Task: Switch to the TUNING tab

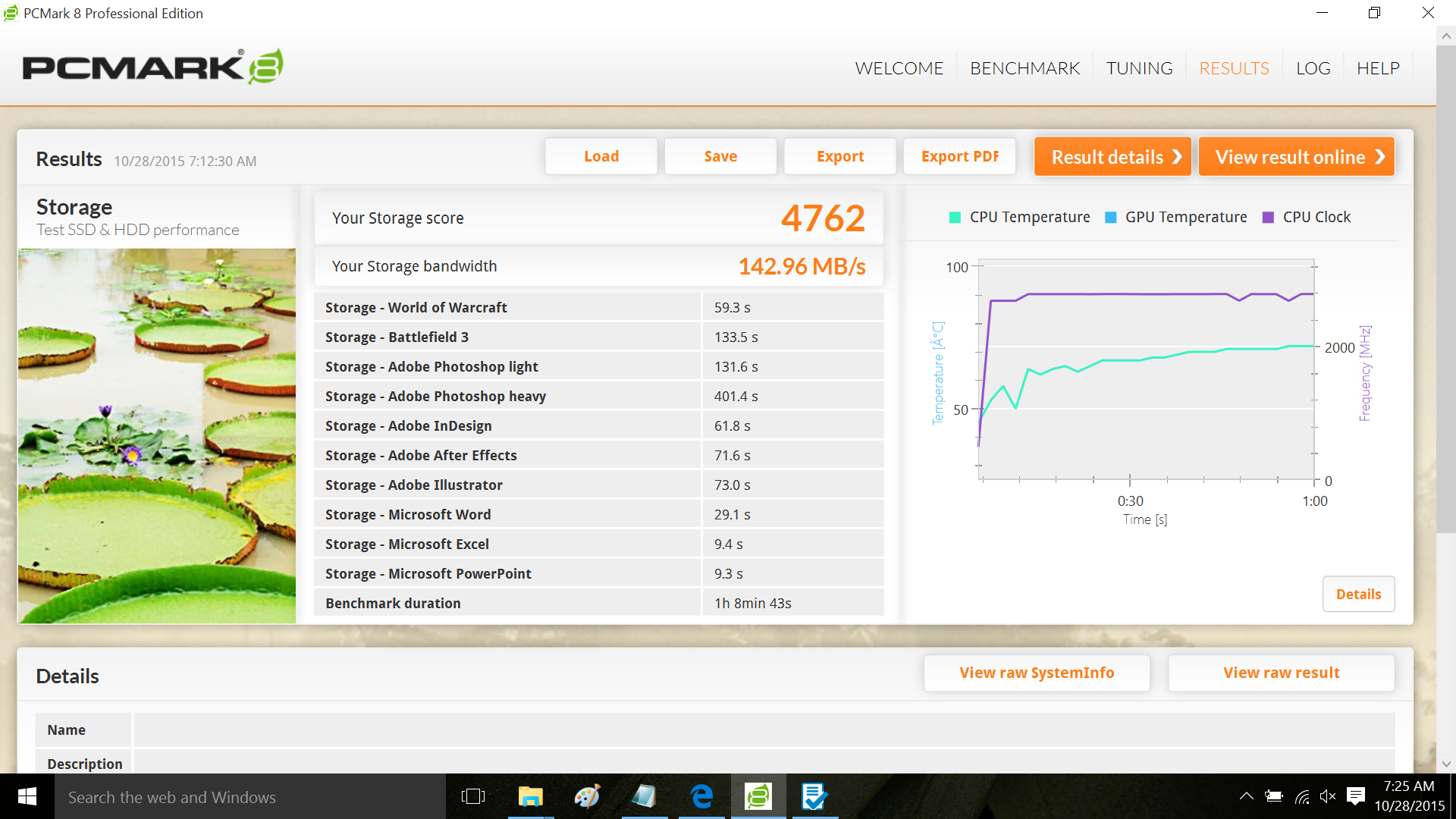Action: click(x=1139, y=68)
